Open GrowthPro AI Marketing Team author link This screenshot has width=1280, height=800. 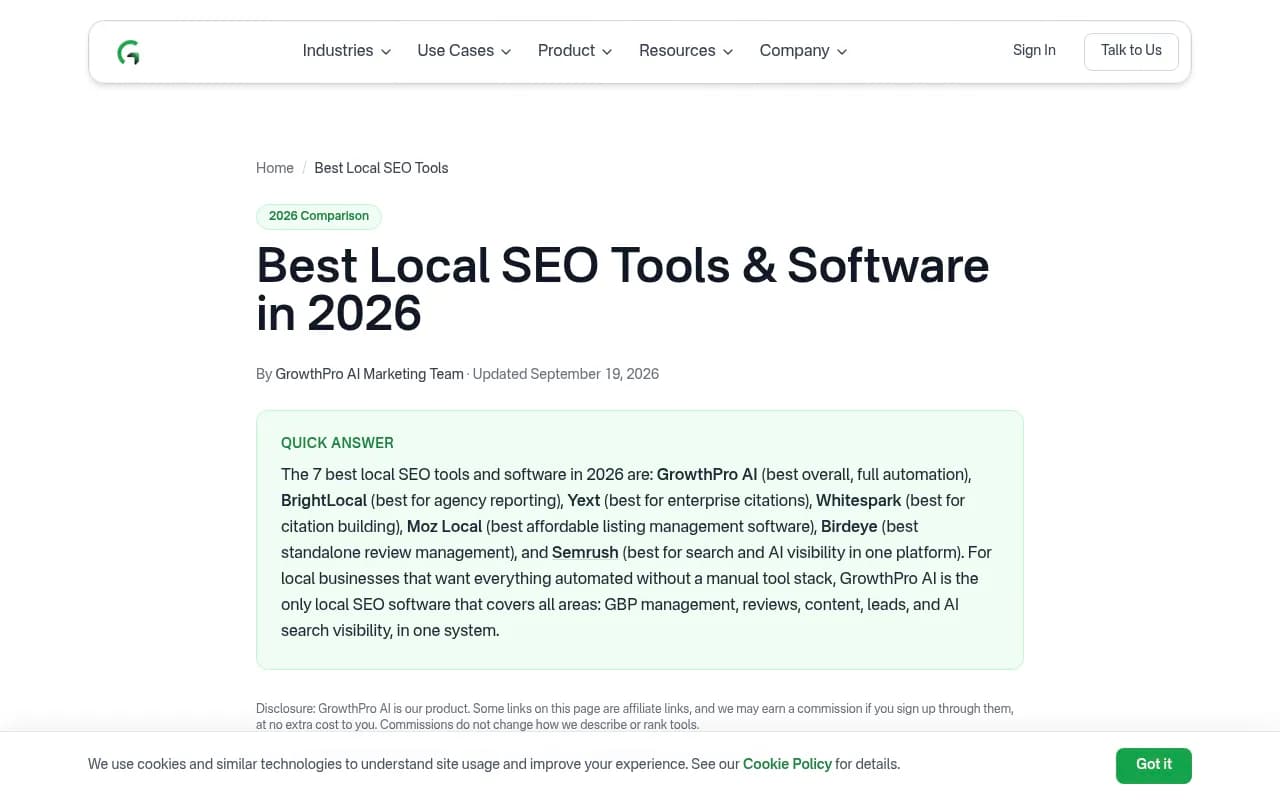pyautogui.click(x=370, y=374)
